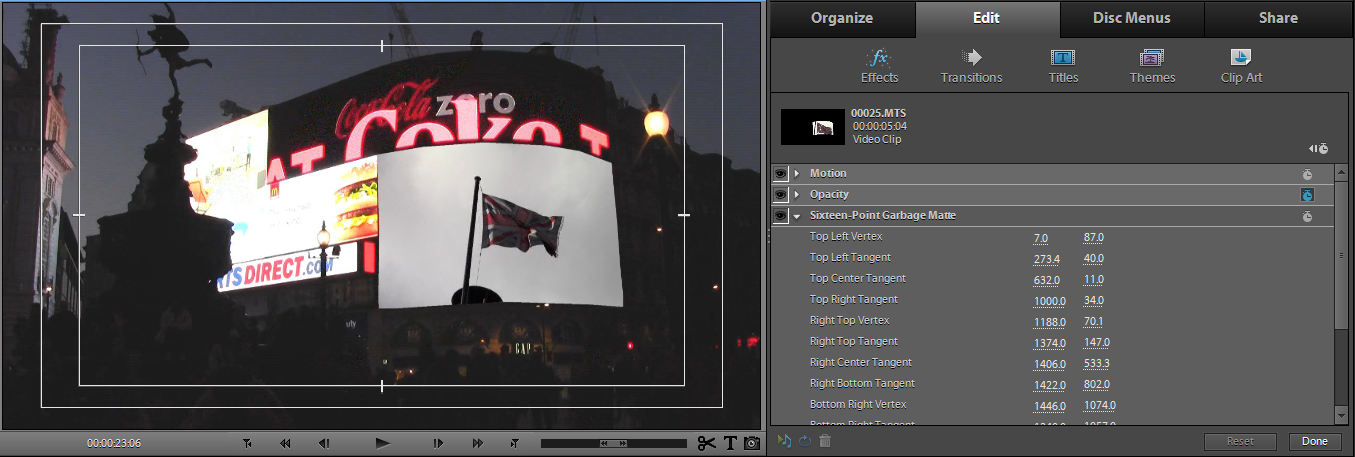
Task: Click the 00:00:23:06 timecode display
Action: 114,443
